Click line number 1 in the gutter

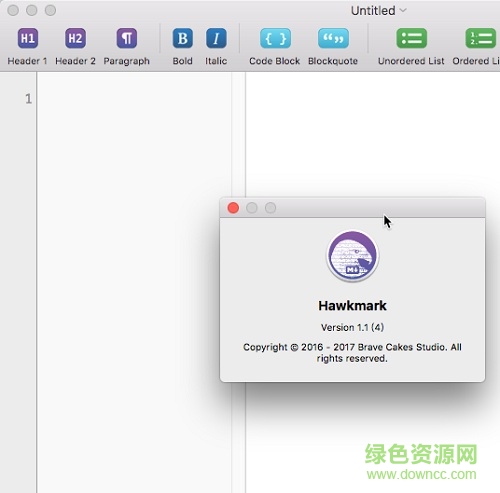(29, 99)
